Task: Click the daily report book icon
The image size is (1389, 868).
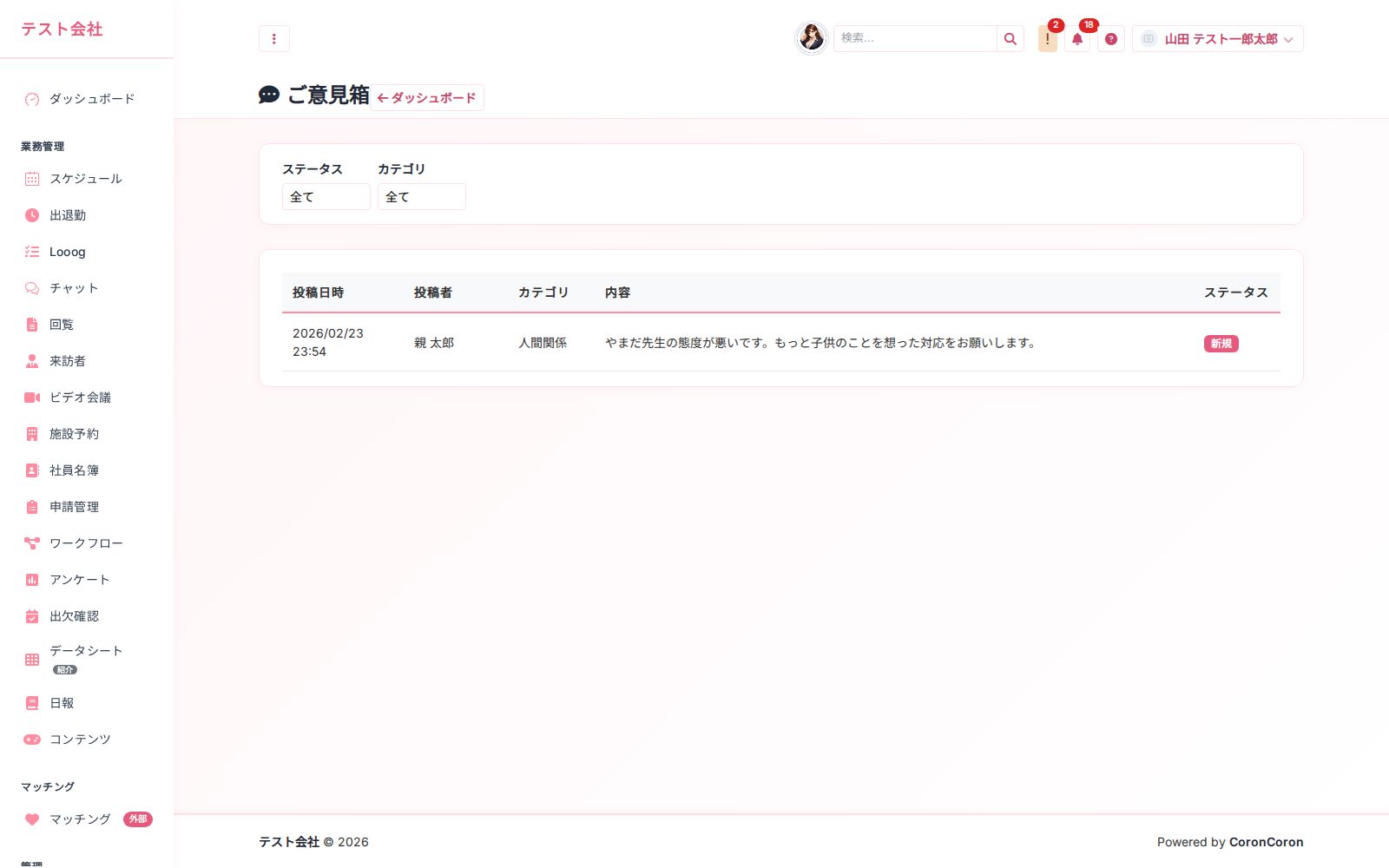Action: pos(32,703)
